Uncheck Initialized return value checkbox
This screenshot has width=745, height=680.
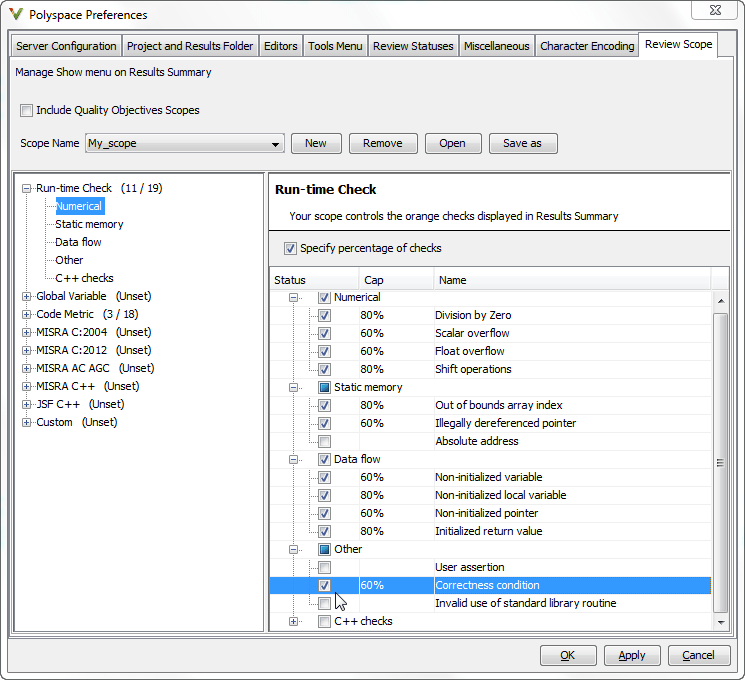pyautogui.click(x=325, y=531)
